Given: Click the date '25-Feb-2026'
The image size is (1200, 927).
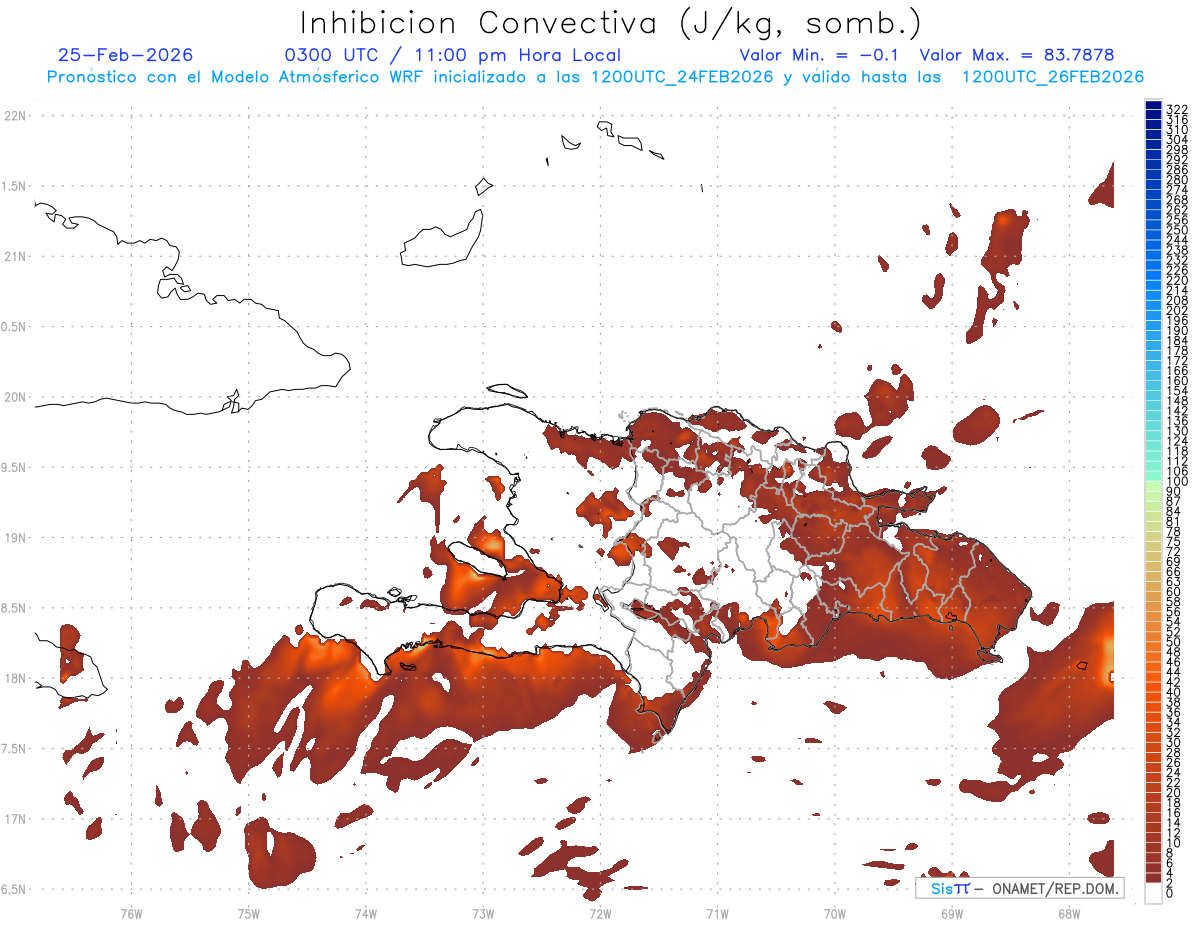Looking at the screenshot, I should tap(126, 55).
